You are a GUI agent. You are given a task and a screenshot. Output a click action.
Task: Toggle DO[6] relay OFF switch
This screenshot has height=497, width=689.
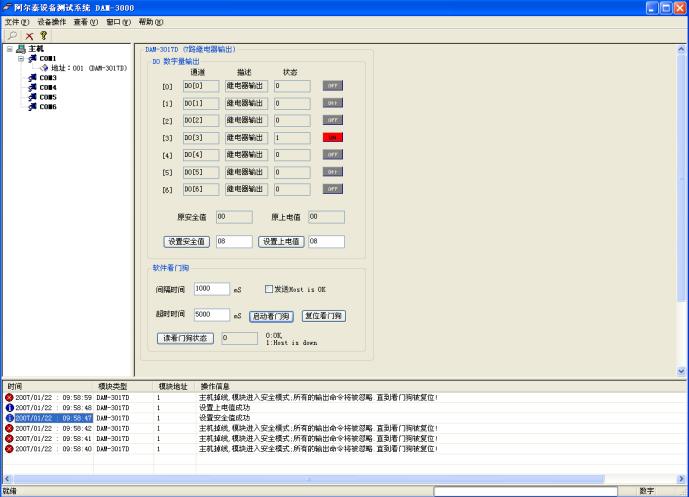(332, 189)
